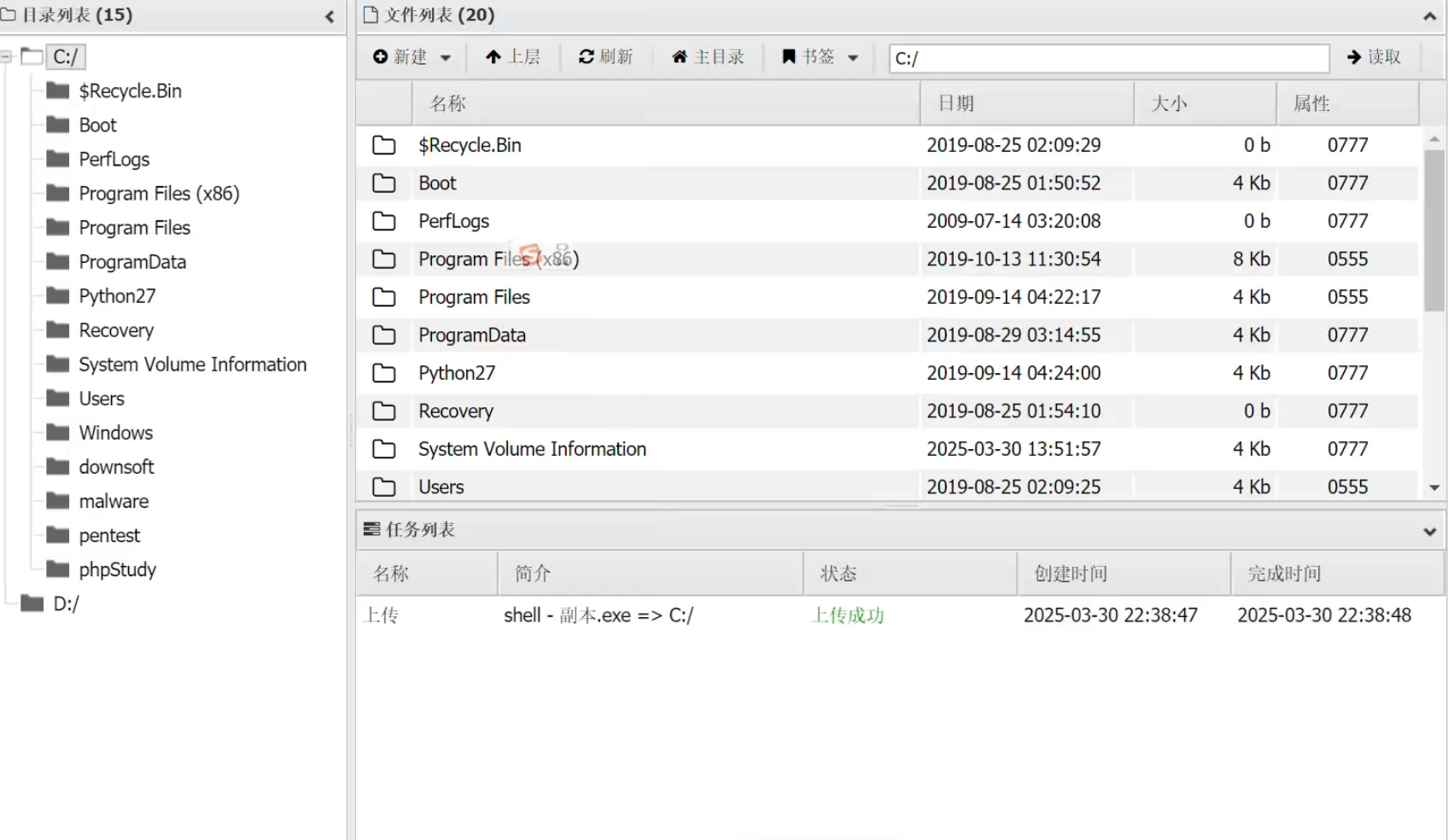Select the pentest folder icon in tree
The height and width of the screenshot is (840, 1448).
click(58, 535)
